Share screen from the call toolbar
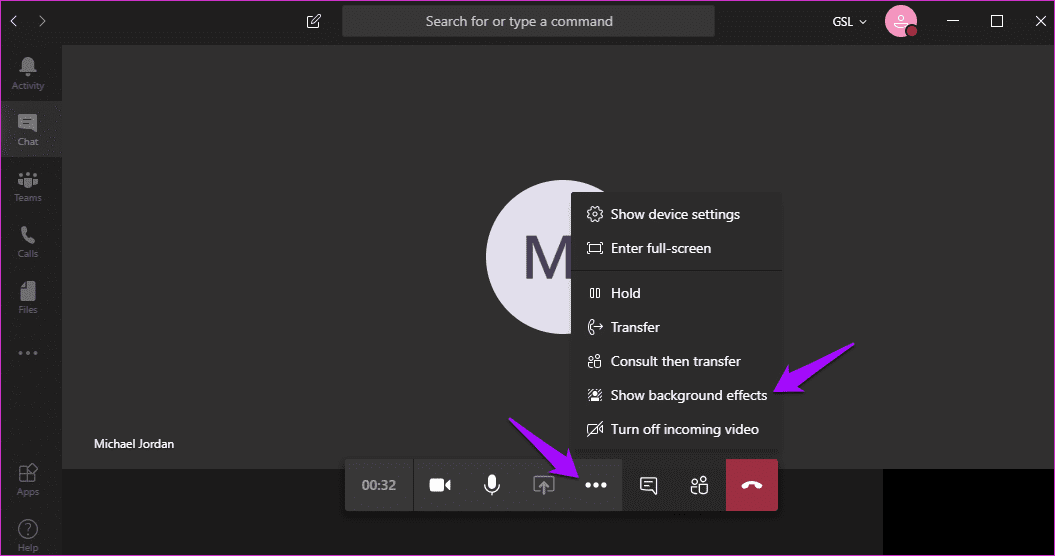1055x556 pixels. click(544, 485)
